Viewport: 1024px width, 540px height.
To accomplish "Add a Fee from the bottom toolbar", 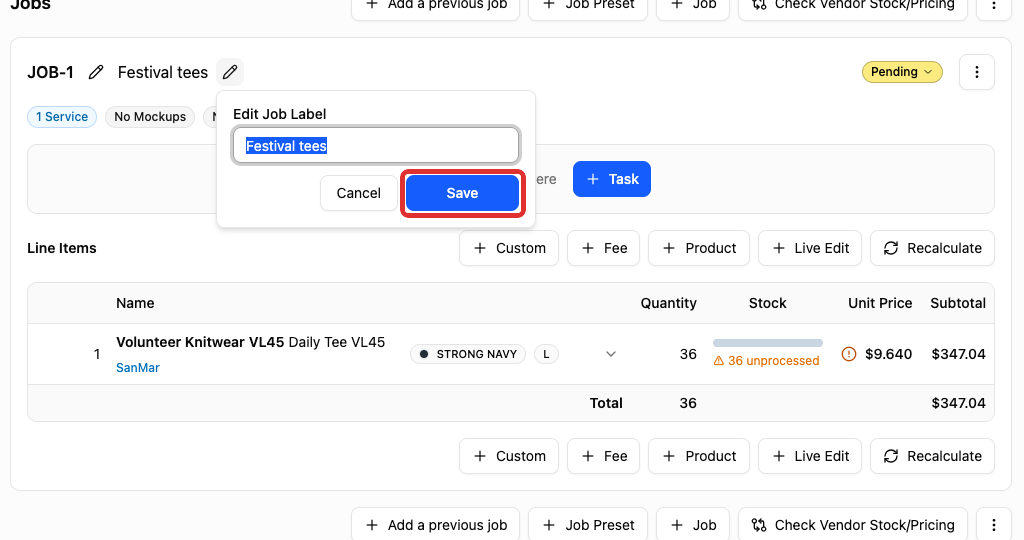I will point(603,456).
